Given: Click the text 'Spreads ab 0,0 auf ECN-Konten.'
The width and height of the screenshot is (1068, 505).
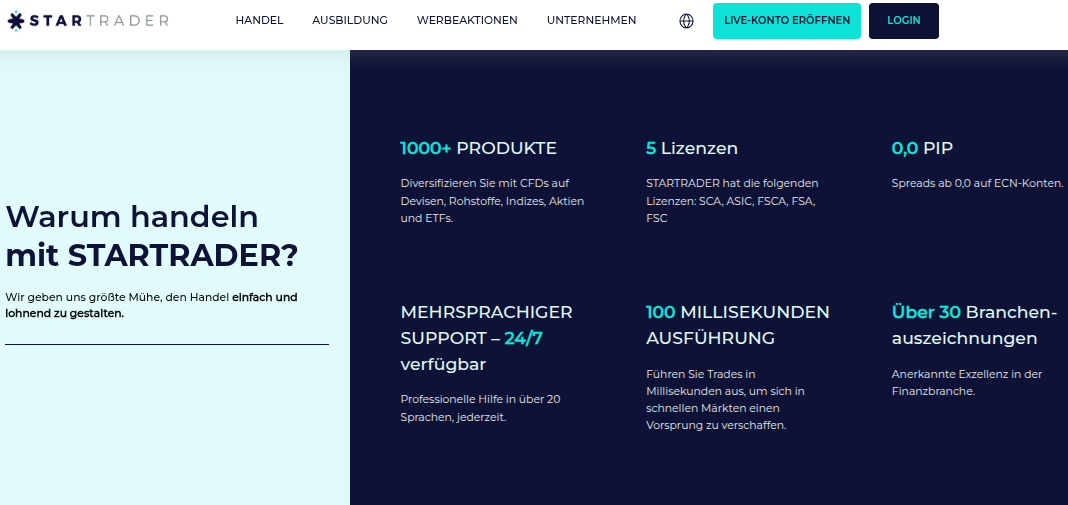Looking at the screenshot, I should click(x=977, y=183).
